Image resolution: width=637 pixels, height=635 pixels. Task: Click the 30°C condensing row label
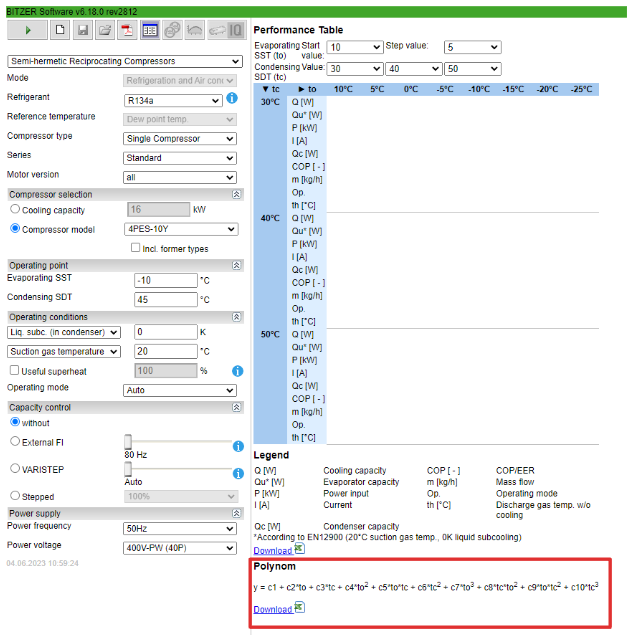pos(270,102)
